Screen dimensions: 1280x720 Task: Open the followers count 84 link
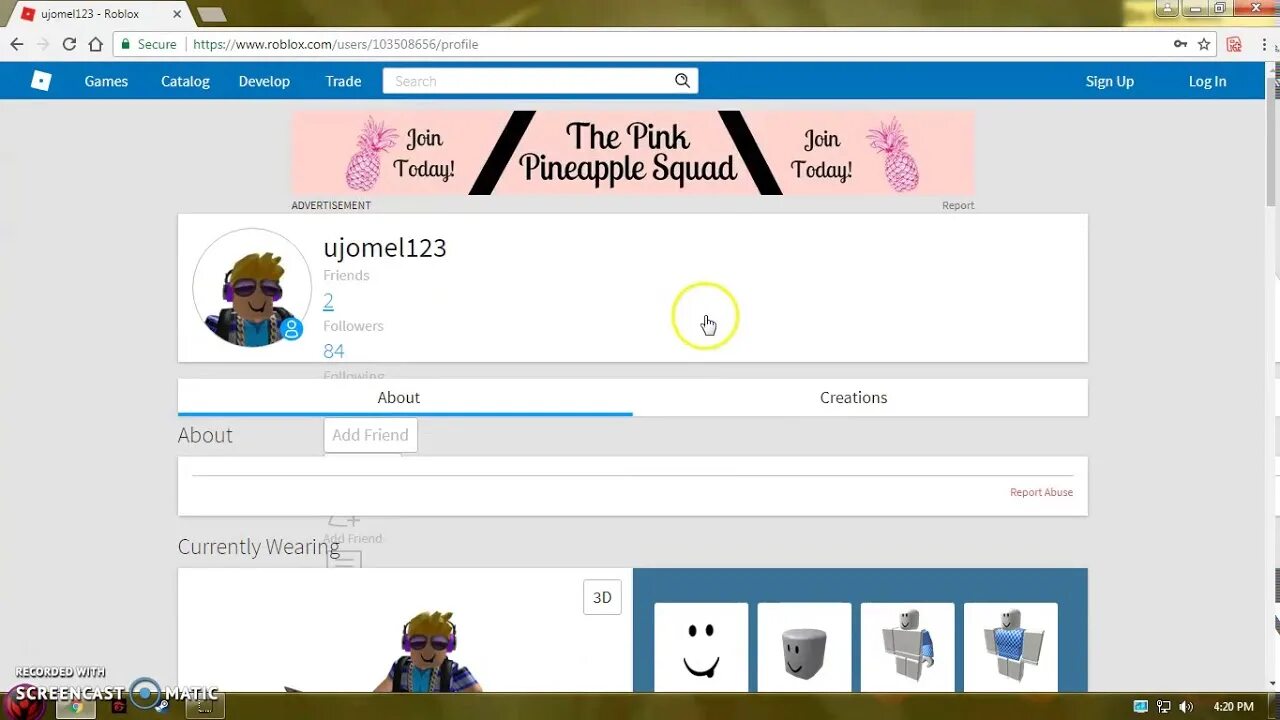[334, 351]
